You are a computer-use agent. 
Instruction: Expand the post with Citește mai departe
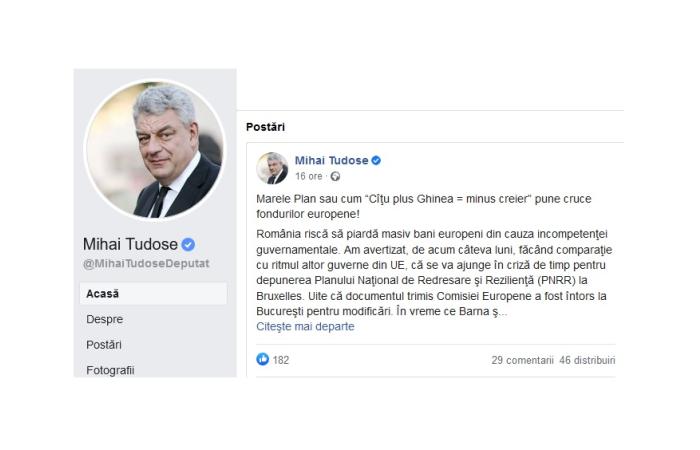coord(305,326)
